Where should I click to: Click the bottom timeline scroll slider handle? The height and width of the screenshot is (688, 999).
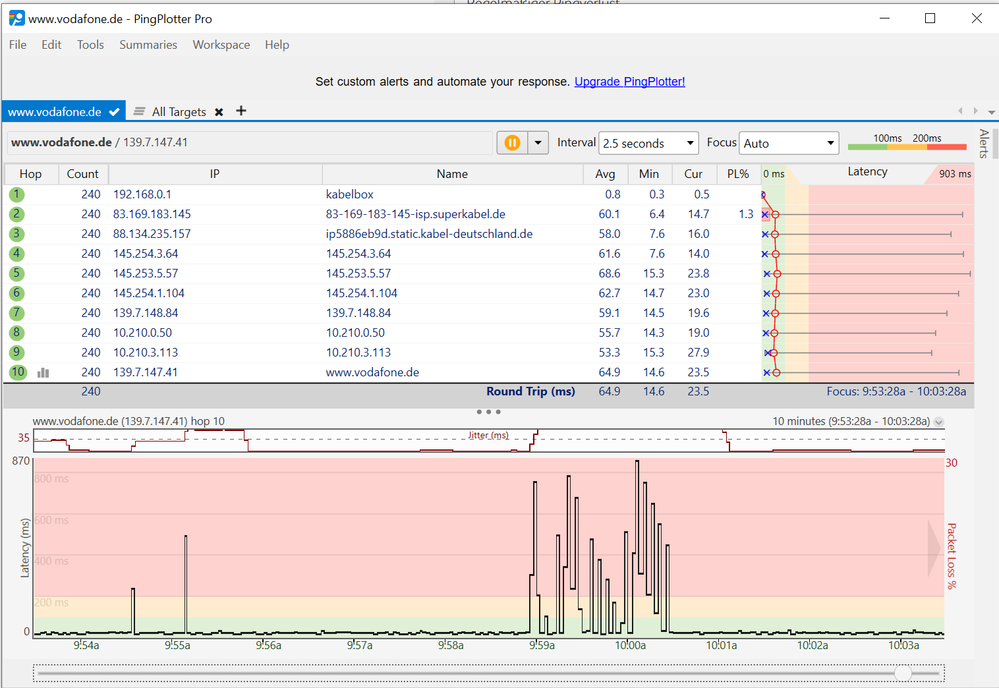pos(903,673)
